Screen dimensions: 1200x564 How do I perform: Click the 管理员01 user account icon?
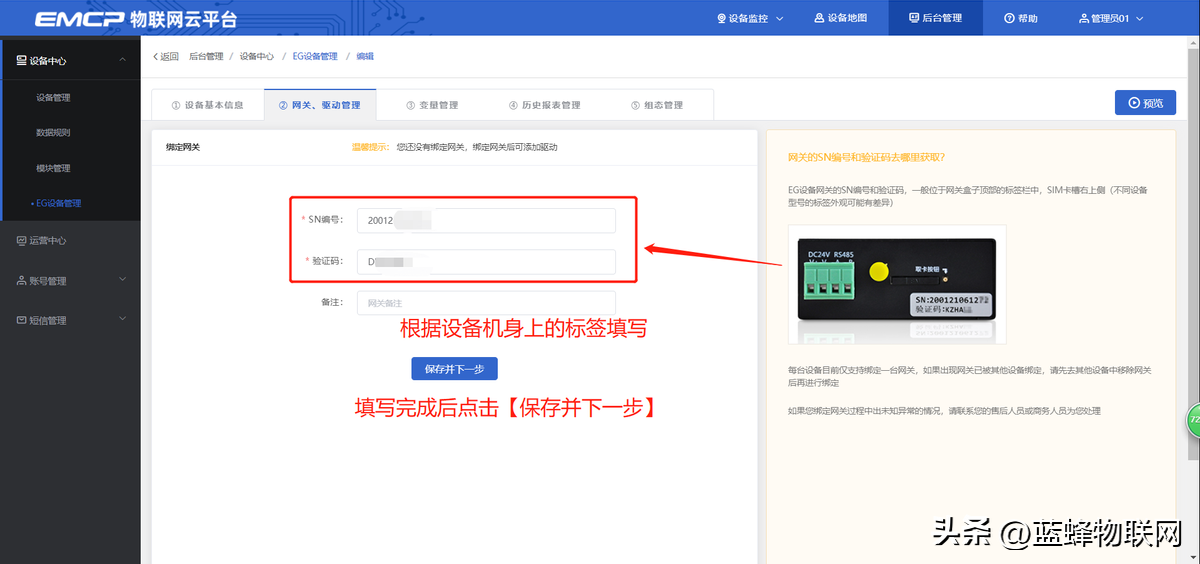pos(1083,18)
